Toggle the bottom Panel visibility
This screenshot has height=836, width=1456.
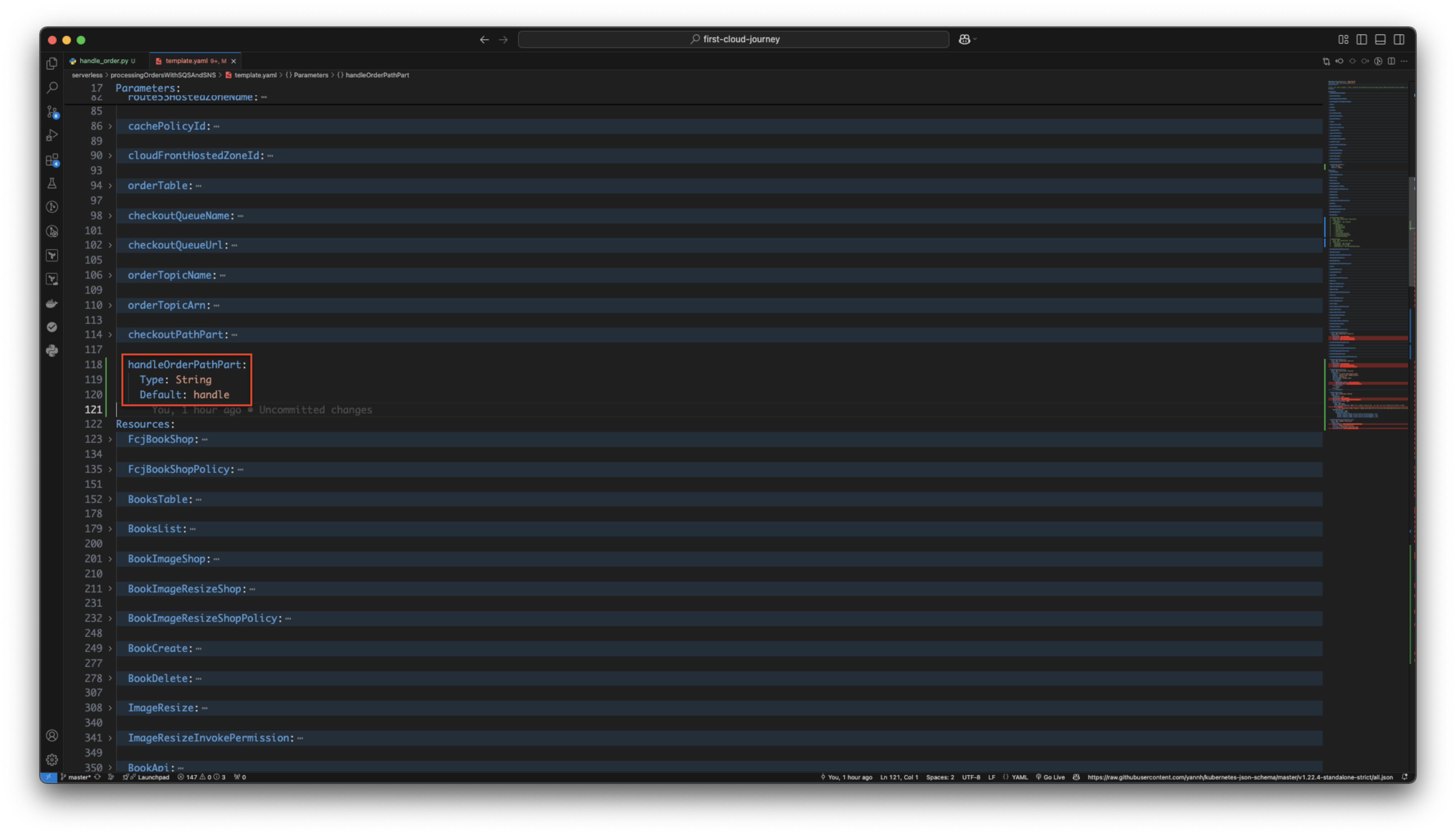[x=1380, y=39]
